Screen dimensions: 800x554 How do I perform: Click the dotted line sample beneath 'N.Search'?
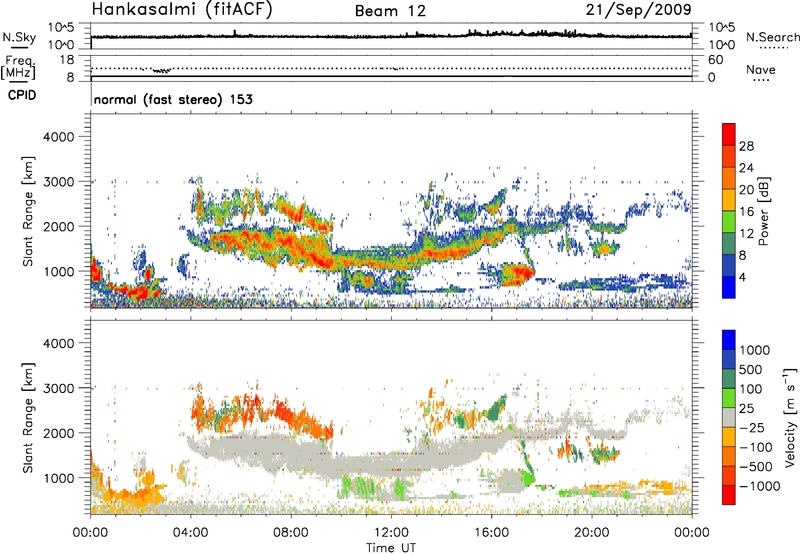pyautogui.click(x=774, y=48)
